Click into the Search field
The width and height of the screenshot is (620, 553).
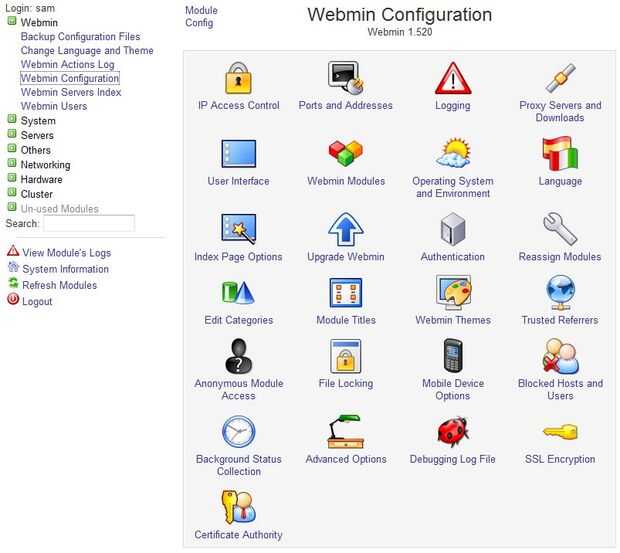89,223
